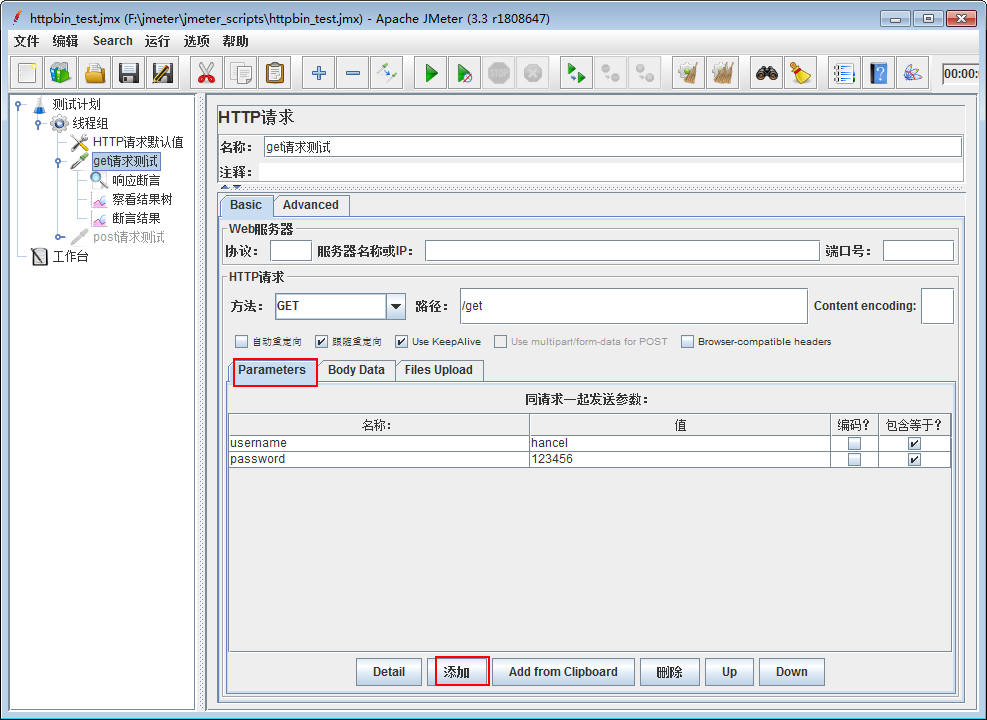987x720 pixels.
Task: Open the Function Helper list icon
Action: tap(845, 73)
